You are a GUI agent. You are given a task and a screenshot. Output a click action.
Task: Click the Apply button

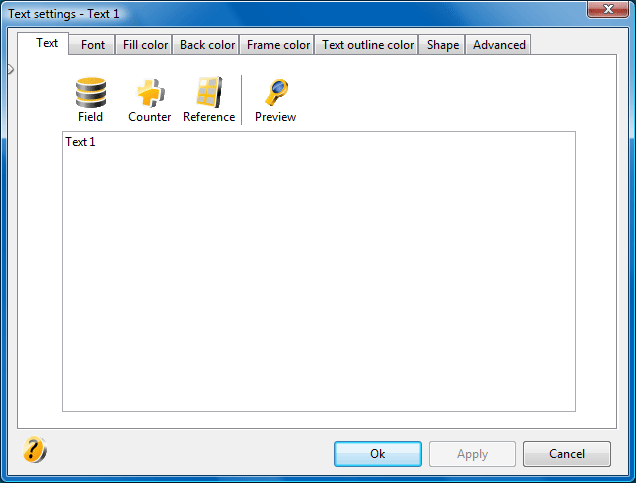tap(472, 454)
